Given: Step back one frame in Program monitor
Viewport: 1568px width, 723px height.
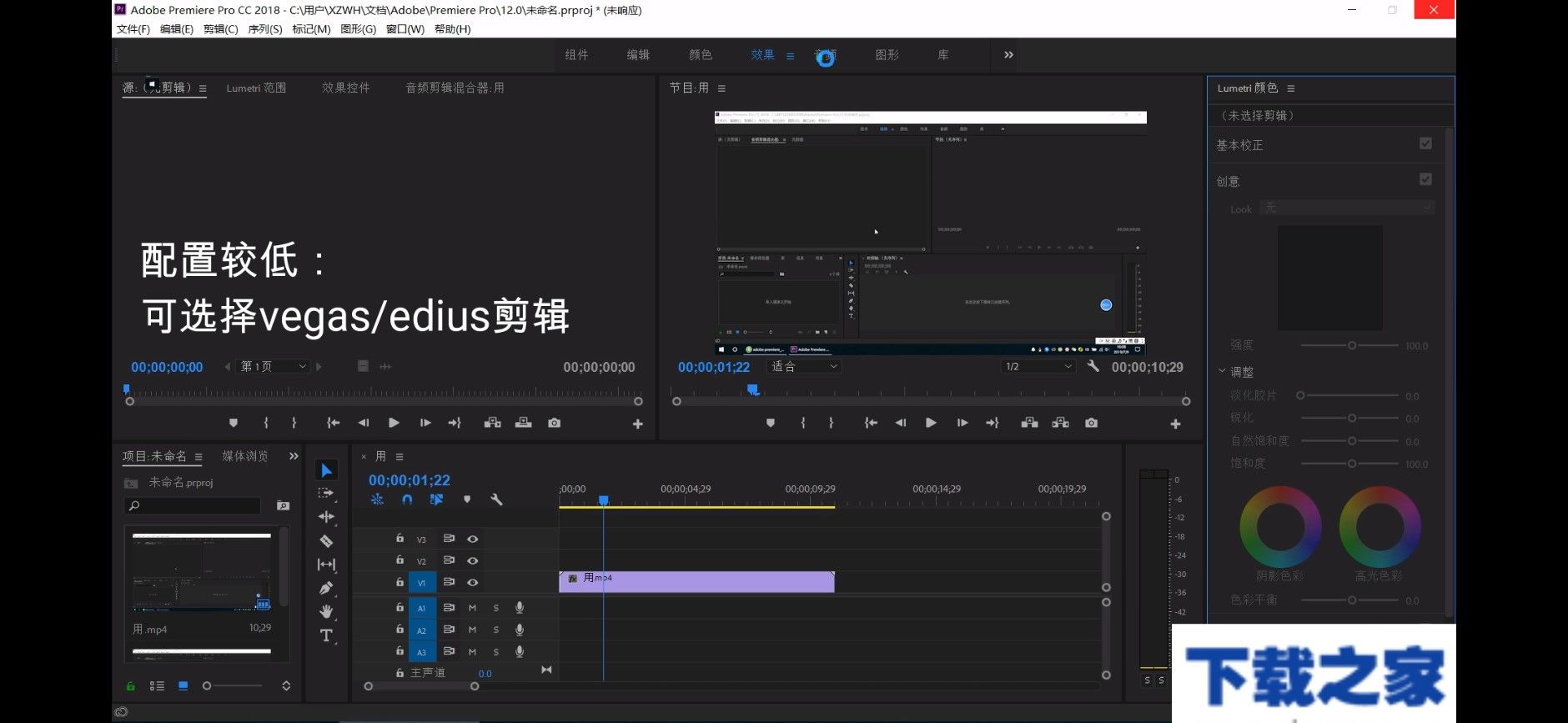Looking at the screenshot, I should (x=901, y=423).
